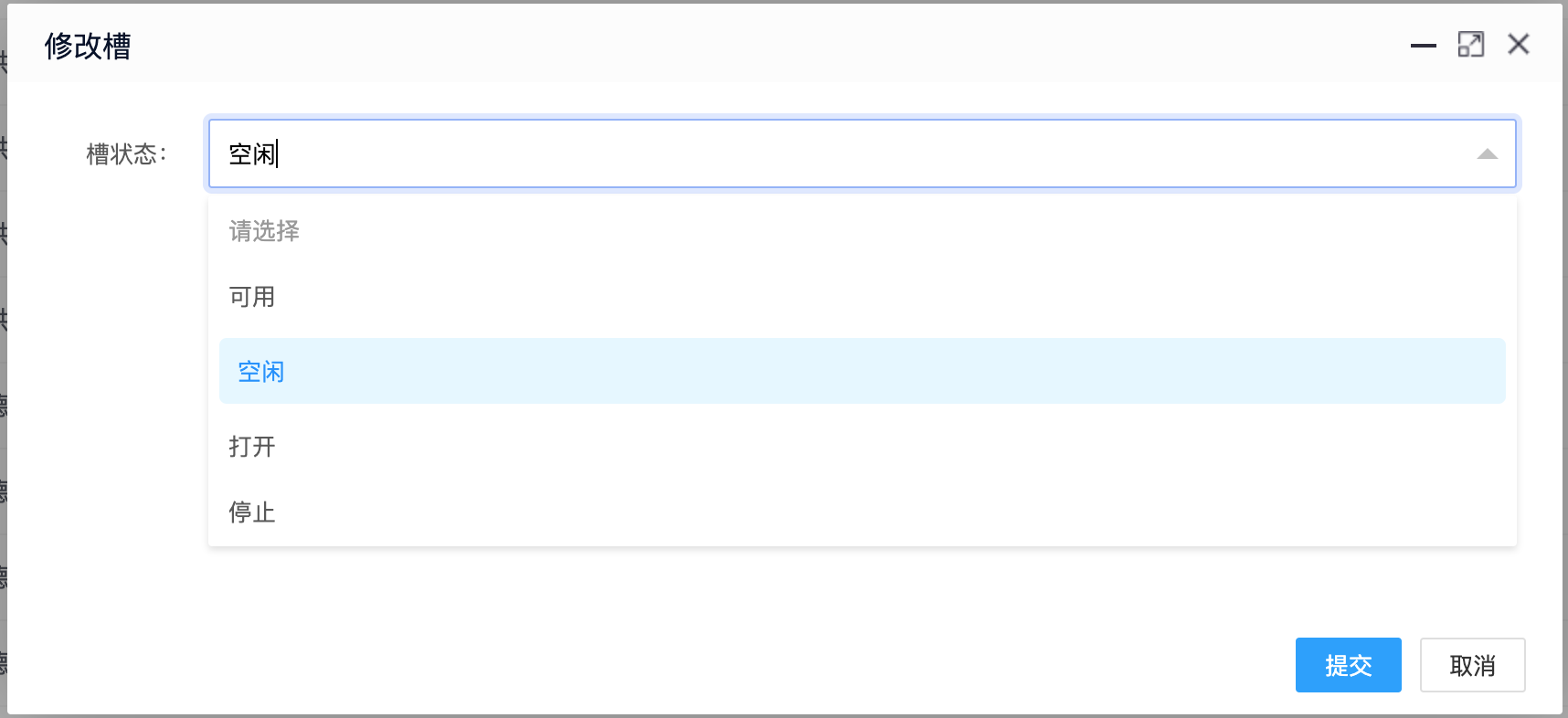This screenshot has width=1568, height=718.
Task: Choose 停止 as the slot status
Action: 863,512
